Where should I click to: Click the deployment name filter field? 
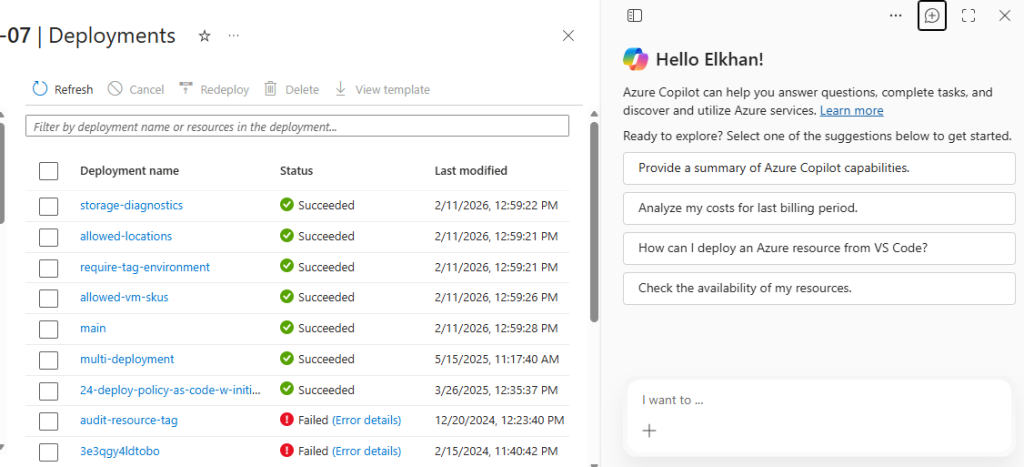[297, 127]
